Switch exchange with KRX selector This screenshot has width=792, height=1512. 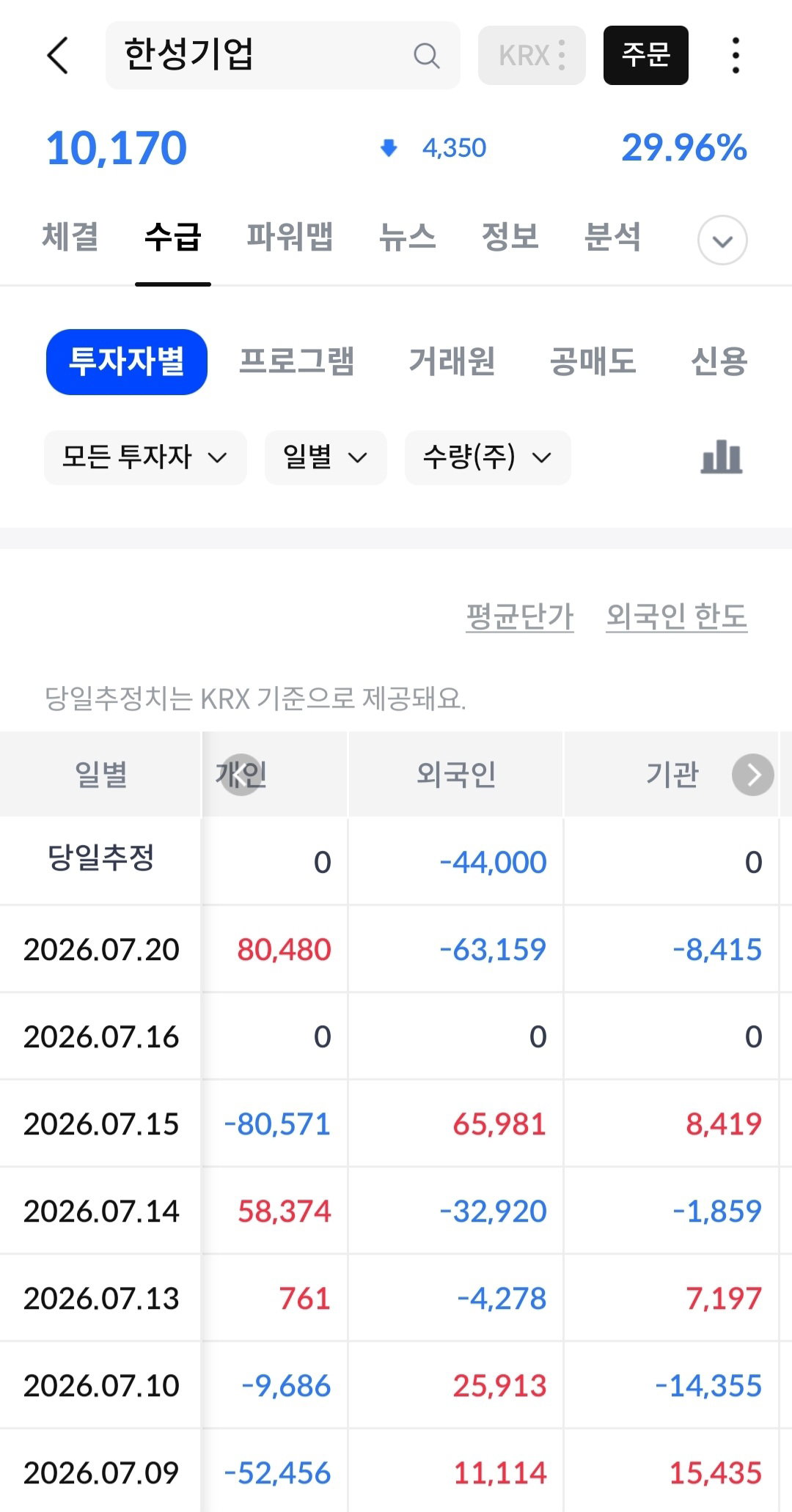pyautogui.click(x=532, y=55)
